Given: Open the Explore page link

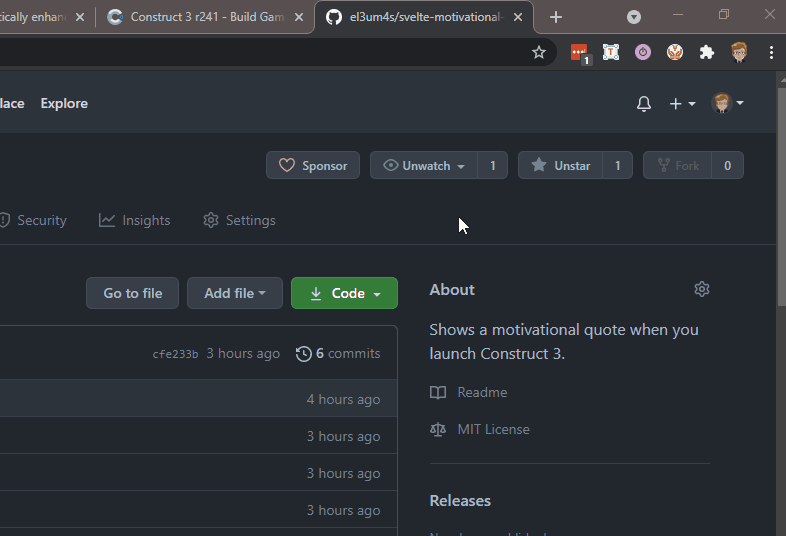Looking at the screenshot, I should [x=64, y=103].
